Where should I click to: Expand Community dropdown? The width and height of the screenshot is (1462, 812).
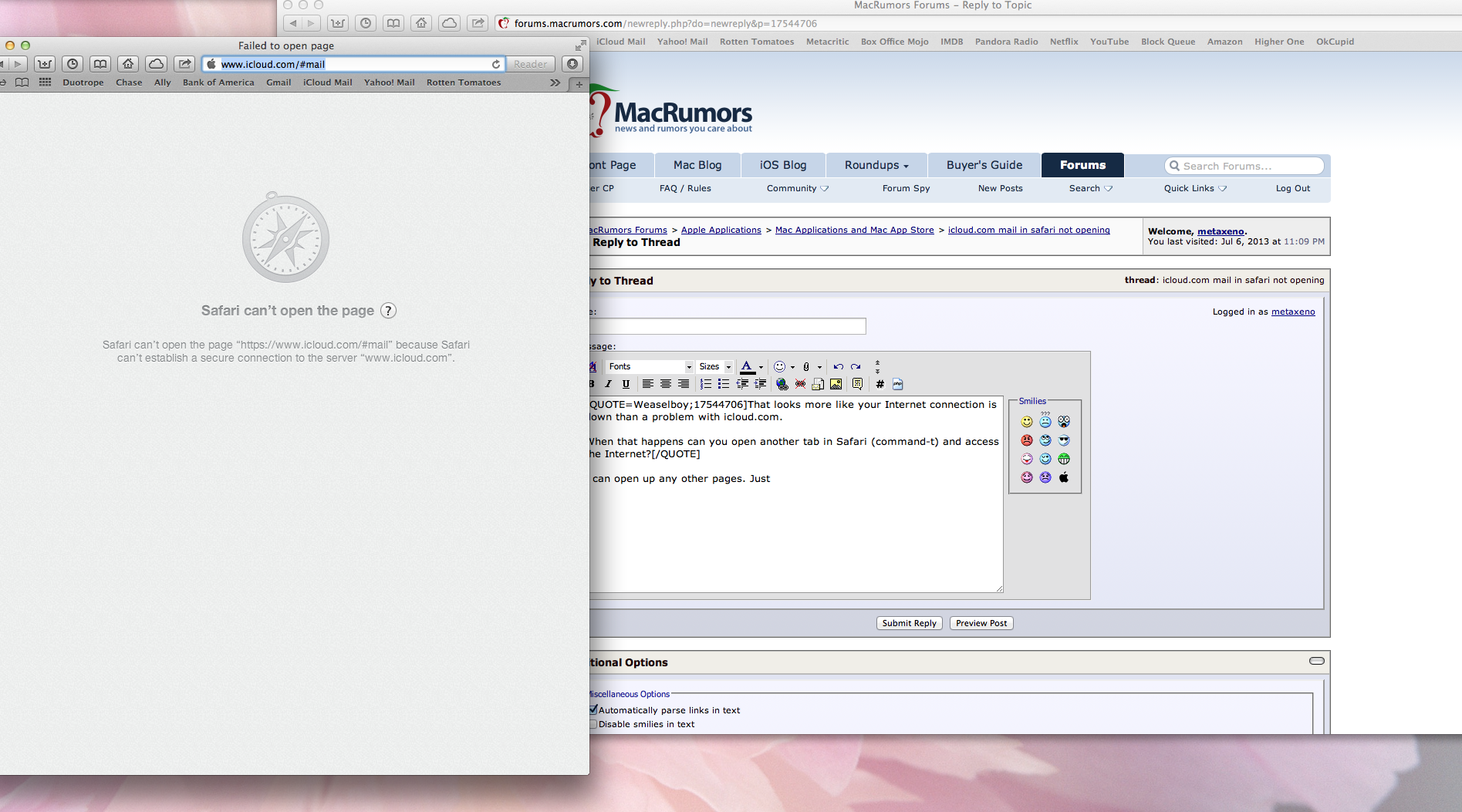pyautogui.click(x=798, y=188)
